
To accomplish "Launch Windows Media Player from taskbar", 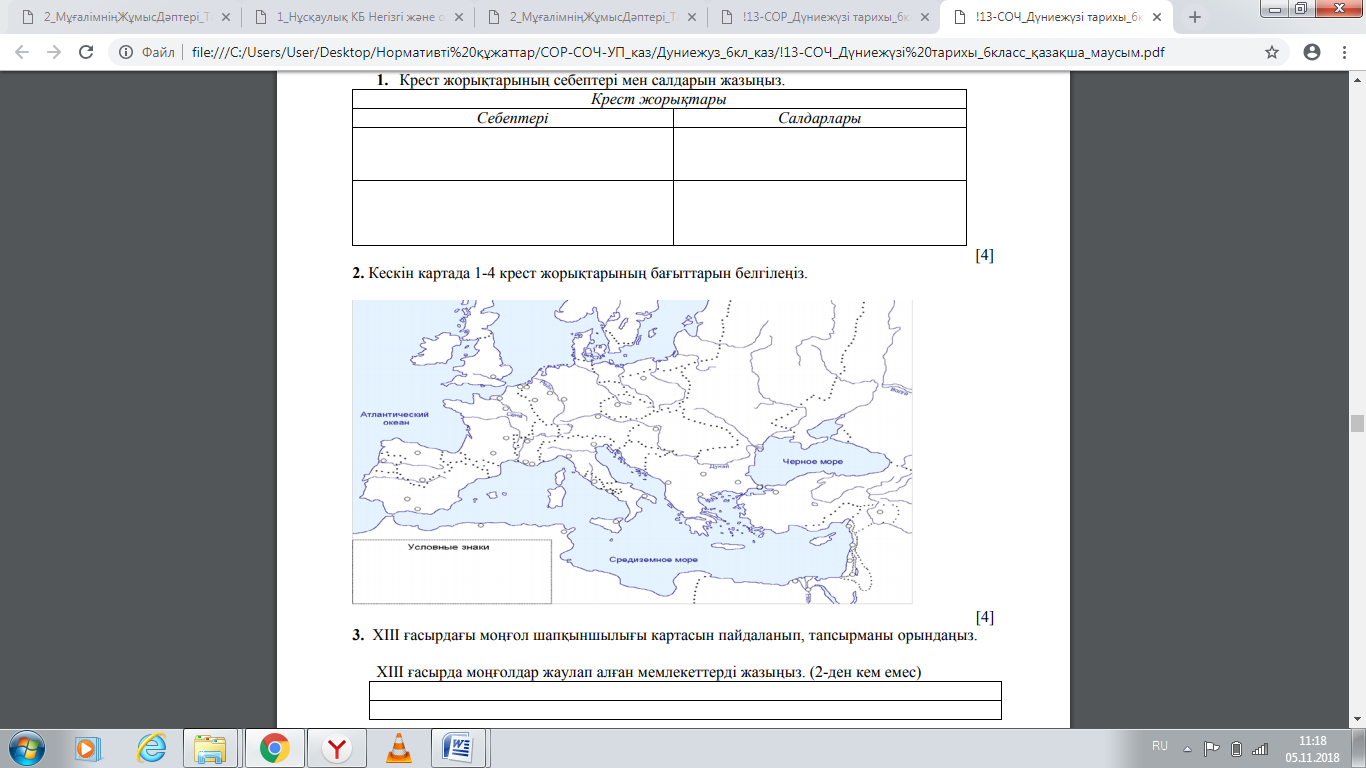I will 88,747.
